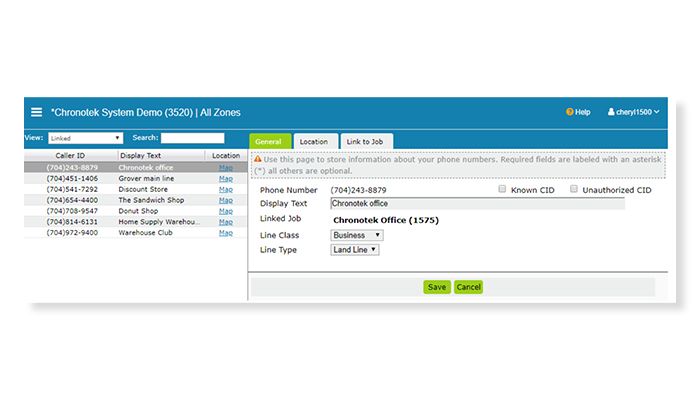
Task: Open Map link for Donut Shop
Action: pos(226,211)
